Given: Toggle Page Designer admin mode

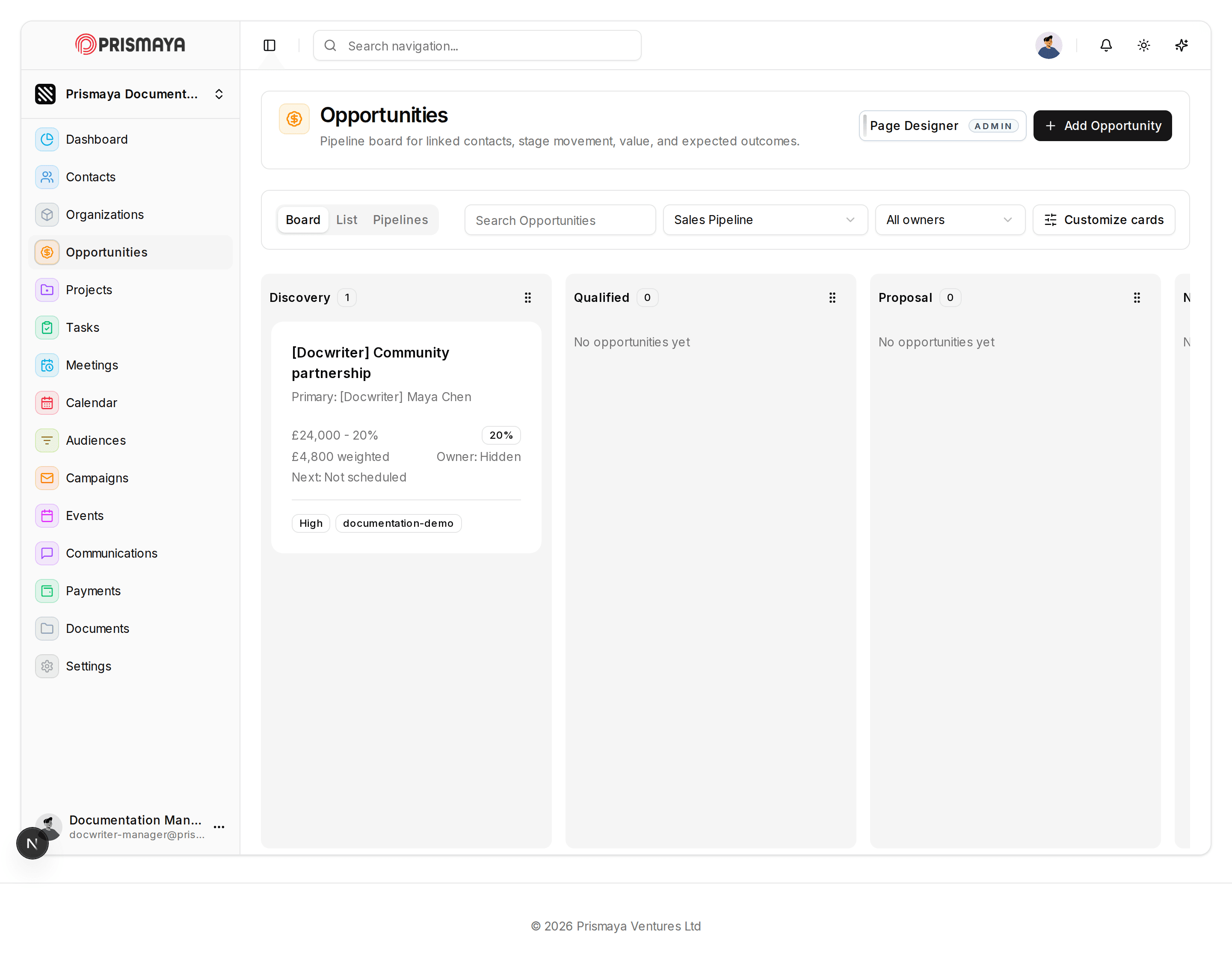Looking at the screenshot, I should [942, 126].
